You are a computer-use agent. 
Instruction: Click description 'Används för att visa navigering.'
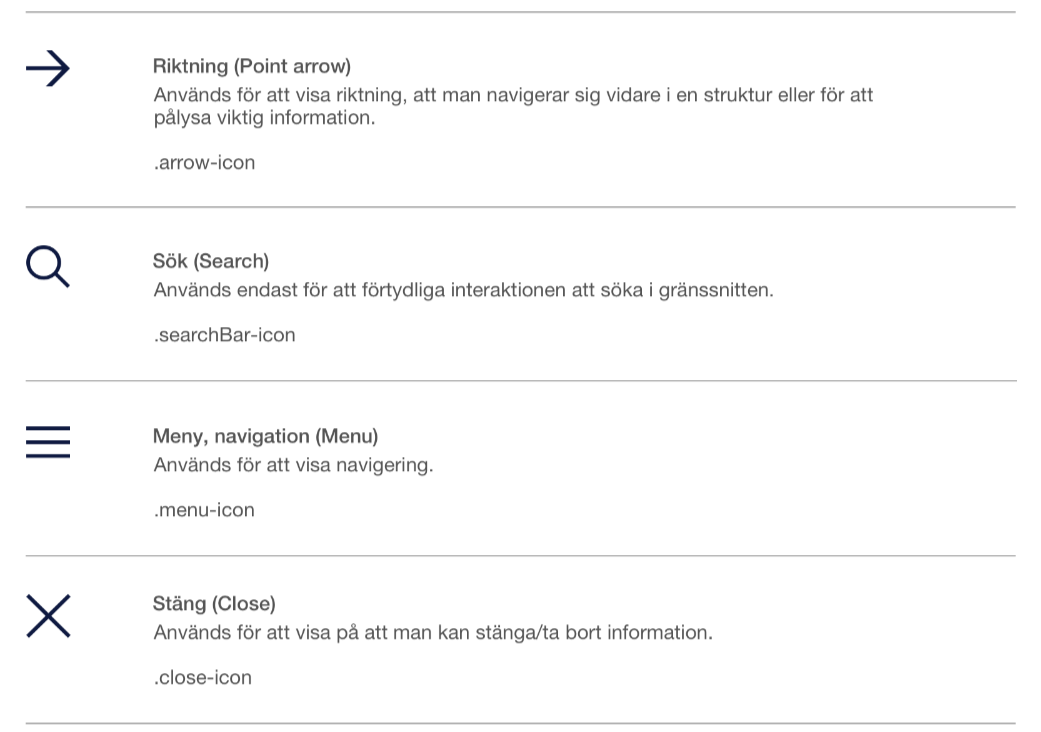pyautogui.click(x=293, y=465)
